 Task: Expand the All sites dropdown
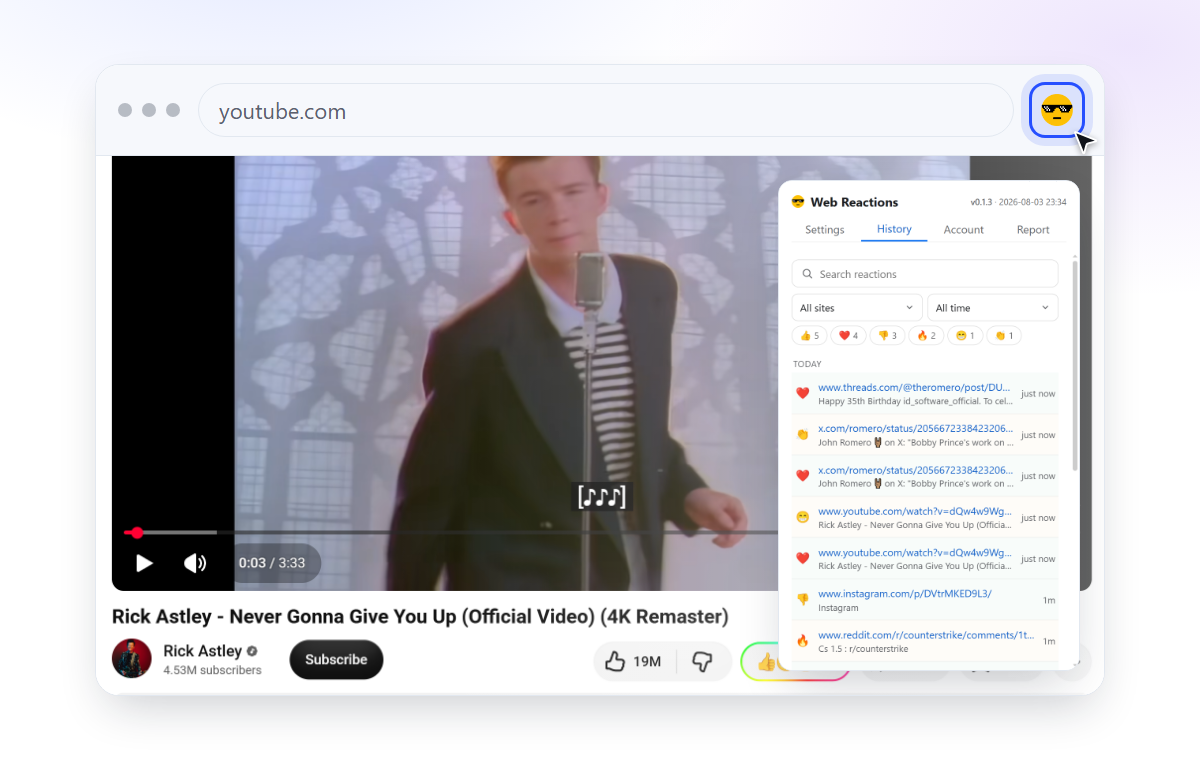coord(857,308)
